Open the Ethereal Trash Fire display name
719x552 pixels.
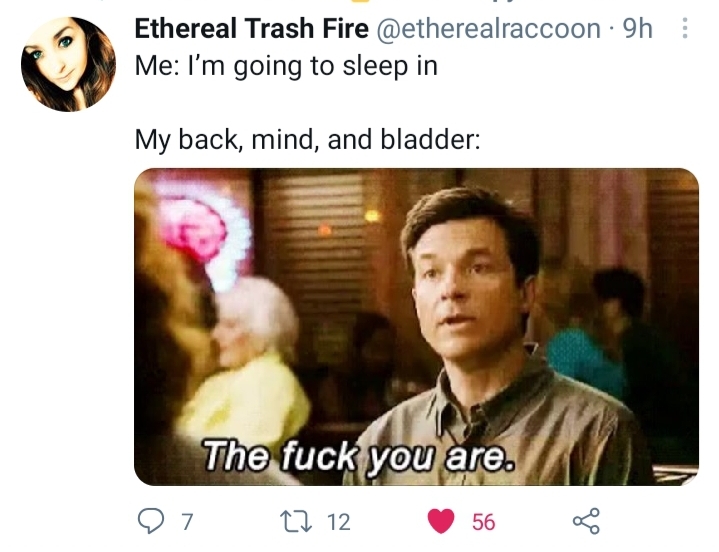tap(251, 28)
